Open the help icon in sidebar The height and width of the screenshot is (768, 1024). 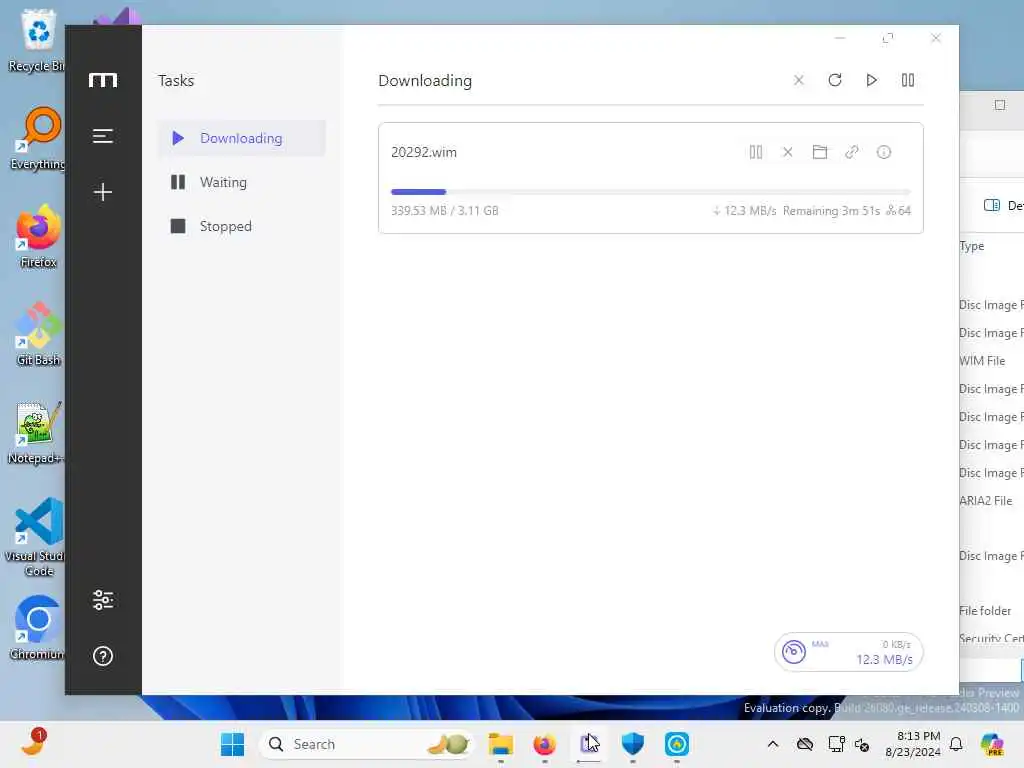click(x=103, y=656)
